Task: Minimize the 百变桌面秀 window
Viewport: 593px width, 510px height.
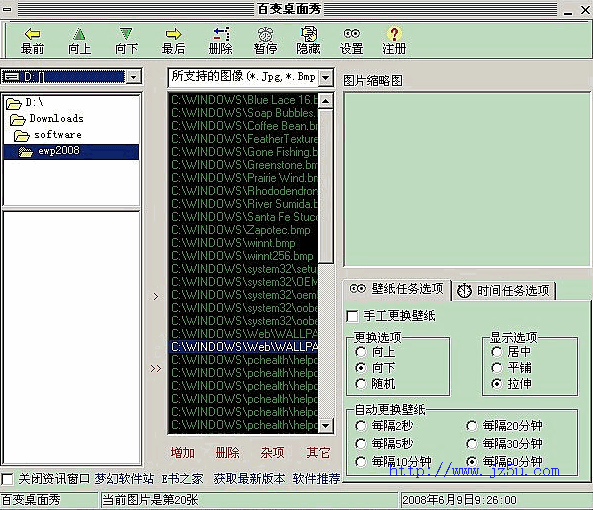Action: (x=568, y=10)
